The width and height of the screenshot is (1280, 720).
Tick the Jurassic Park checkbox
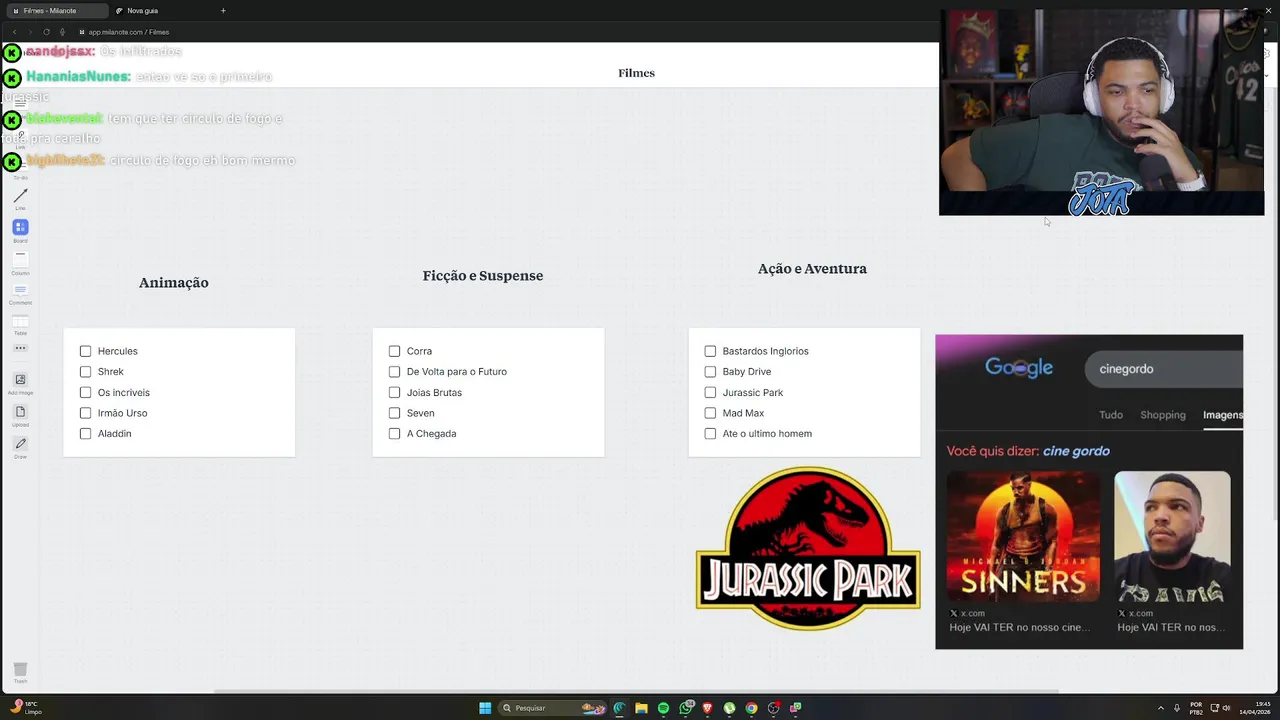(710, 392)
